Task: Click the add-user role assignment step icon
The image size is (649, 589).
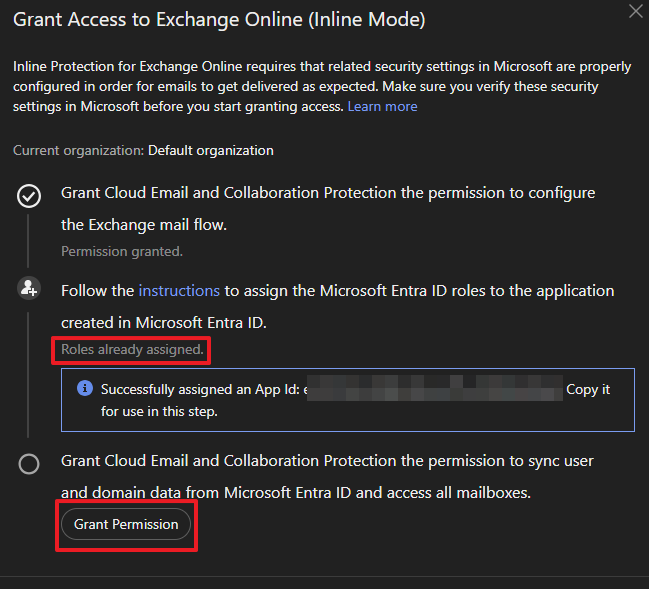Action: pyautogui.click(x=29, y=289)
